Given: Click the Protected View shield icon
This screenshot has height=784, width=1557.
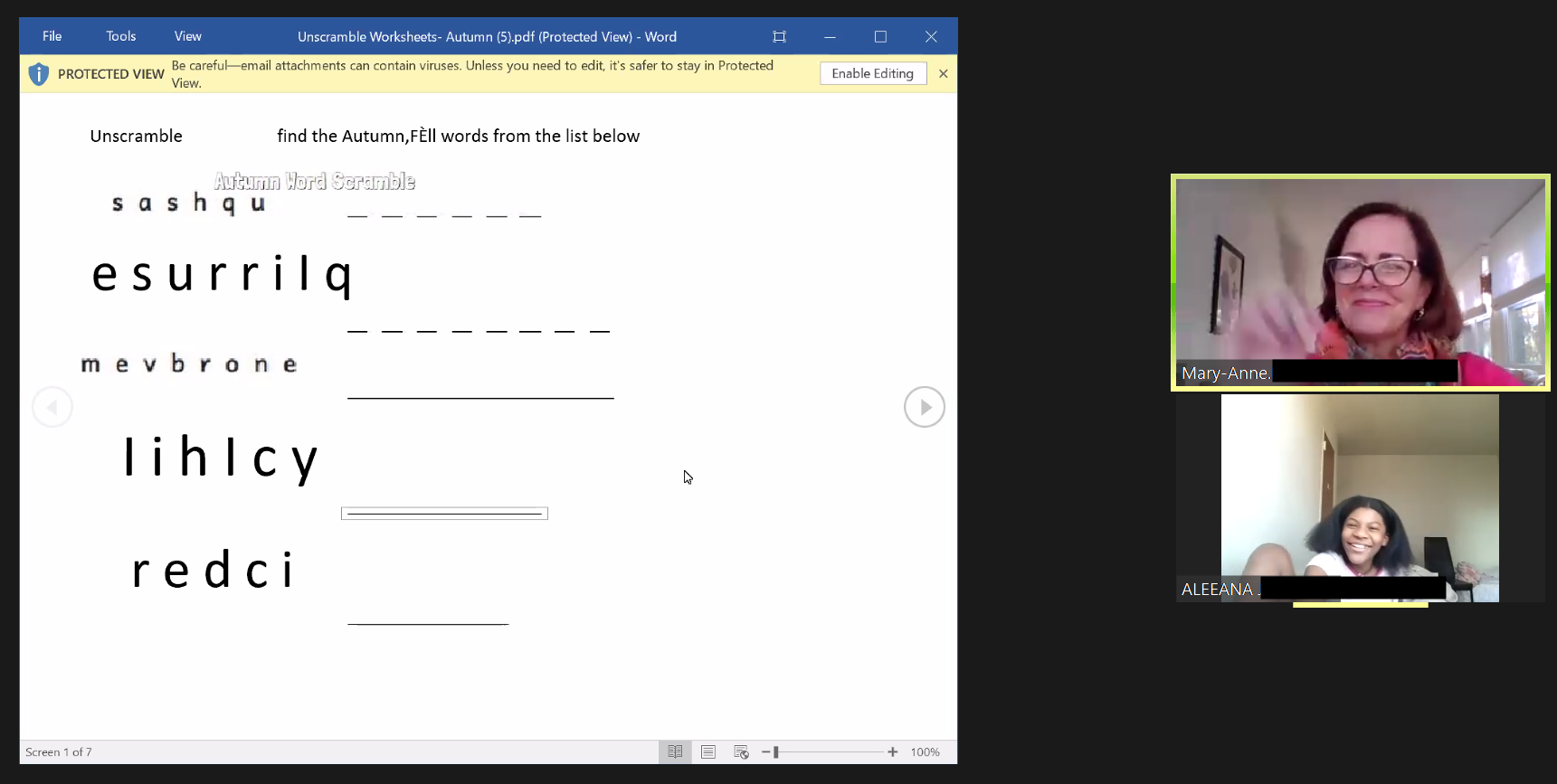Looking at the screenshot, I should pyautogui.click(x=38, y=74).
